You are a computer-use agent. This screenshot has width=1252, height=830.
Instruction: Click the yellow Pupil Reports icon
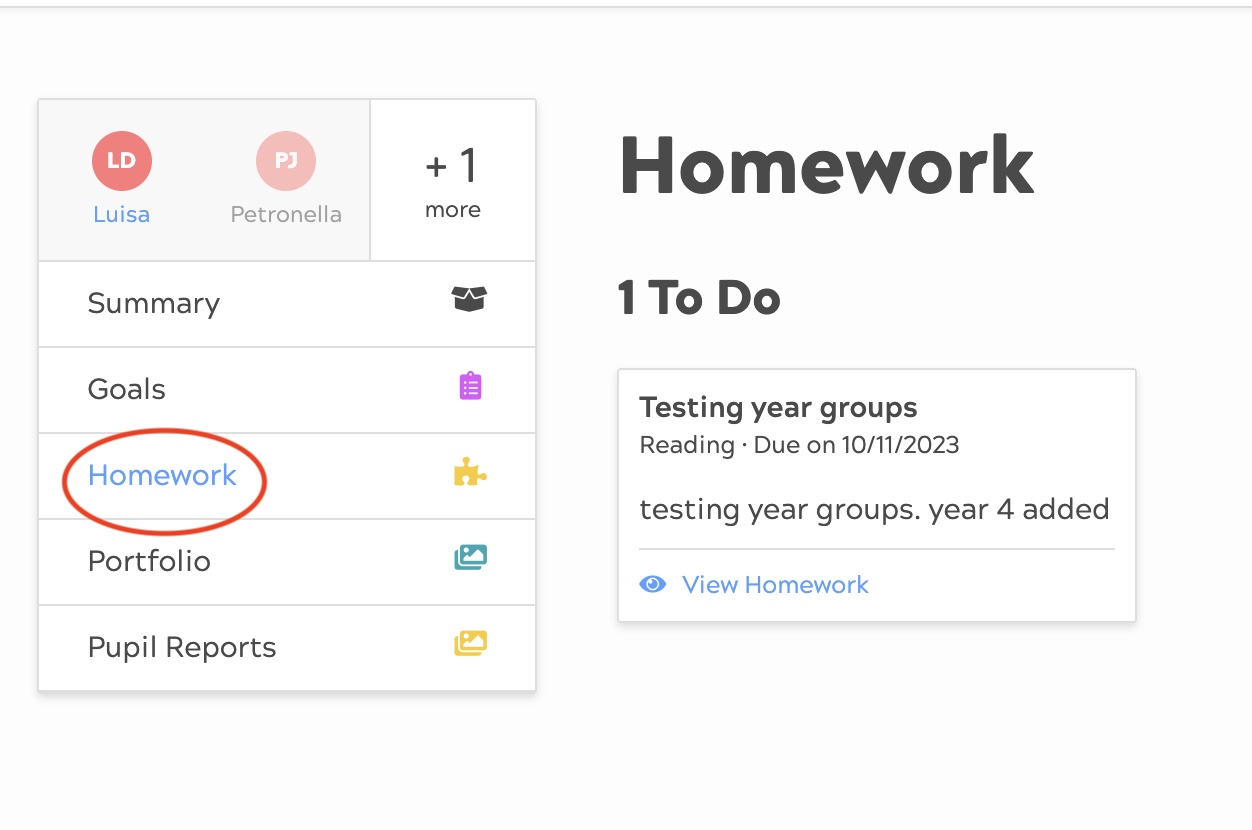pos(470,644)
